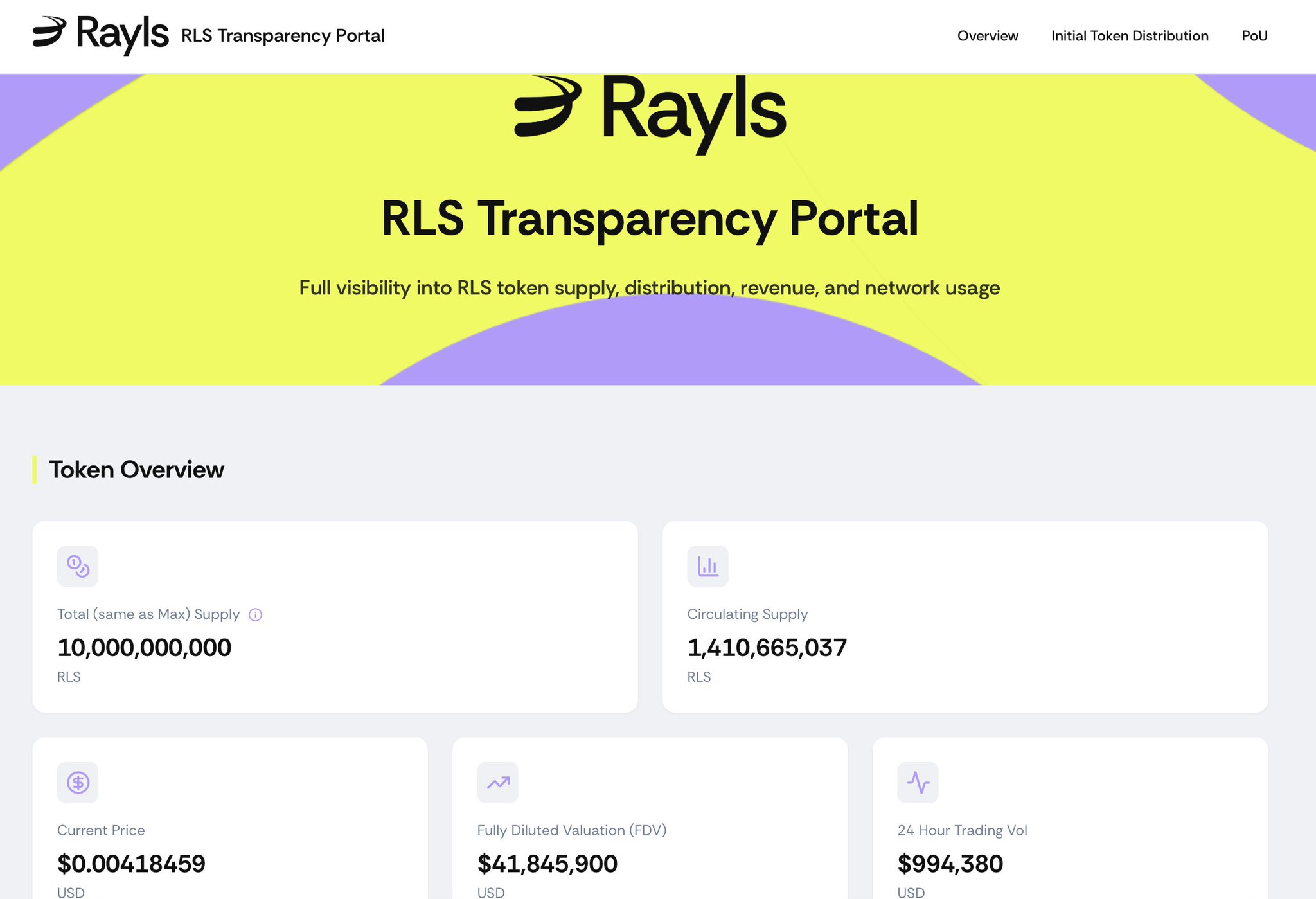Open the PoU navigation link
This screenshot has width=1316, height=899.
(x=1254, y=36)
